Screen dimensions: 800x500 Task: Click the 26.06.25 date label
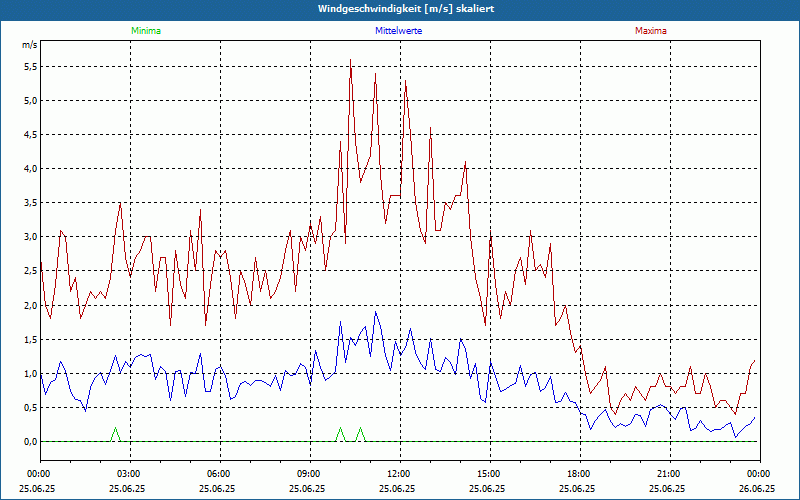click(757, 488)
